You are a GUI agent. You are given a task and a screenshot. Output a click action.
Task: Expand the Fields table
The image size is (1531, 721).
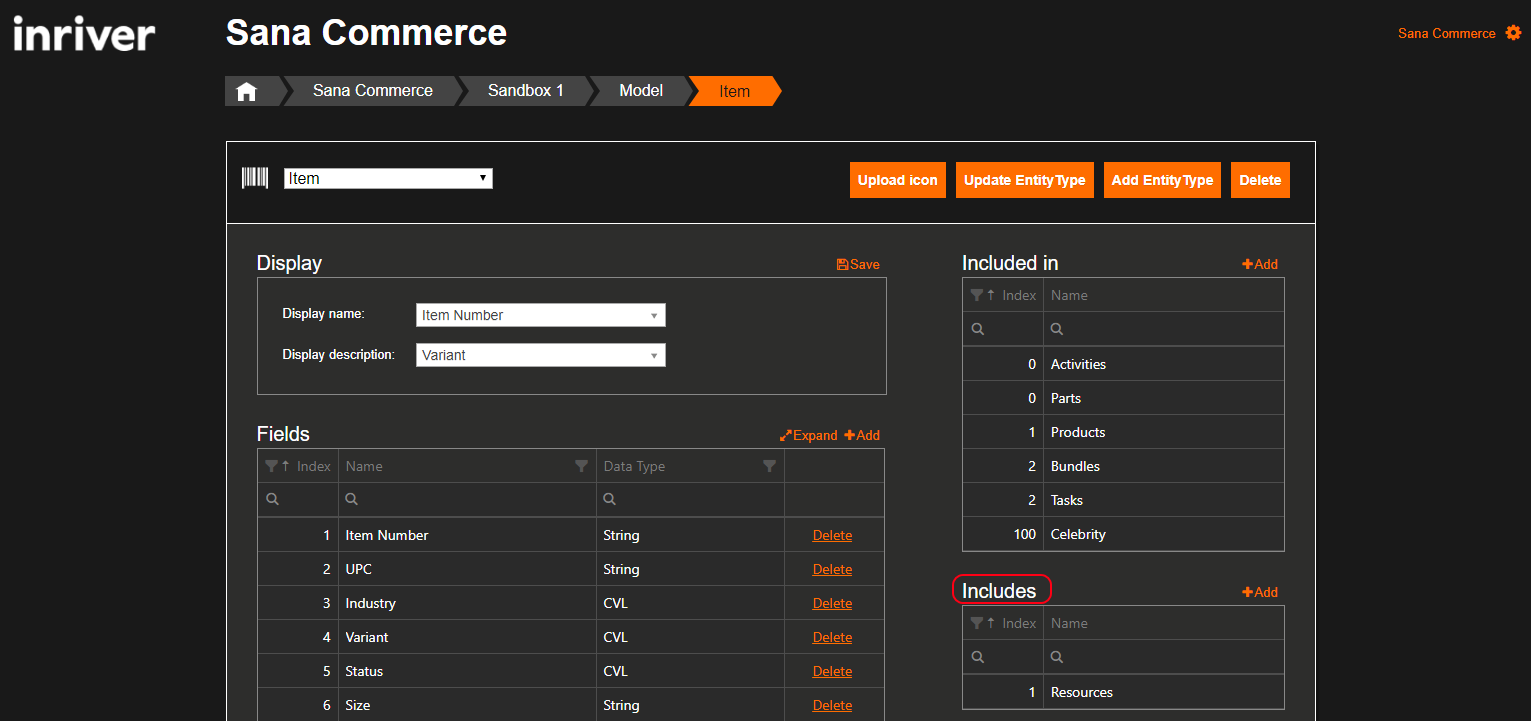[x=808, y=435]
